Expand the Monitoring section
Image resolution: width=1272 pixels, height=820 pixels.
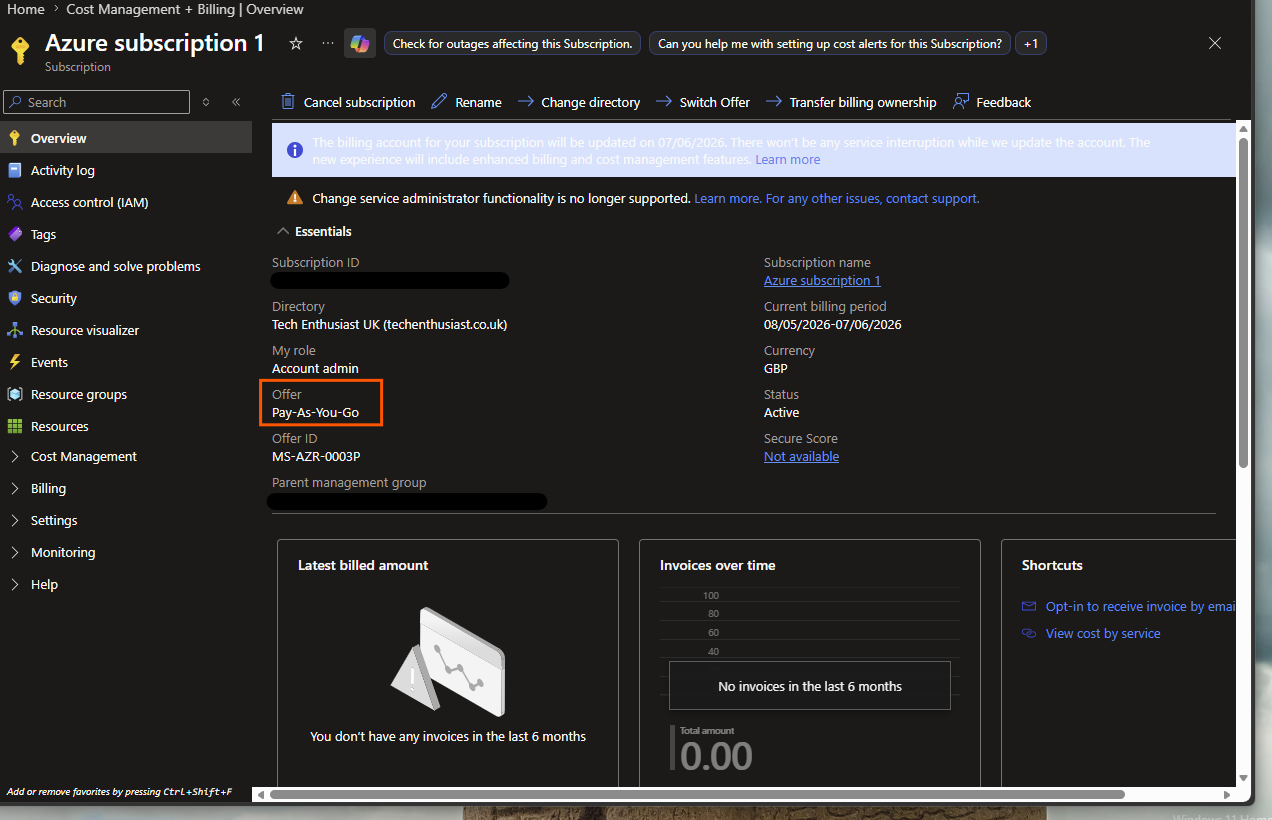14,552
